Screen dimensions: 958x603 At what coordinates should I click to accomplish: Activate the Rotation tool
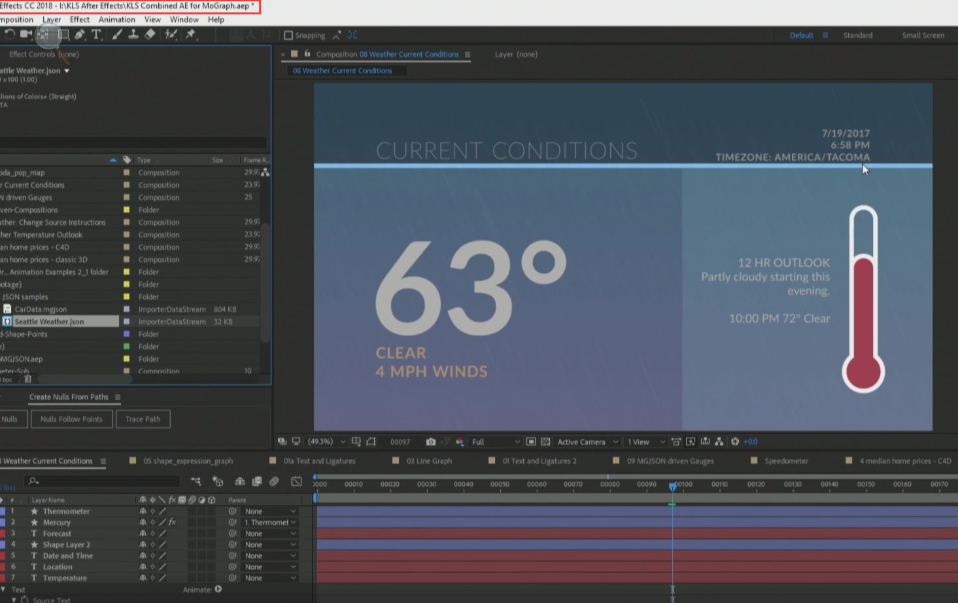coord(10,33)
